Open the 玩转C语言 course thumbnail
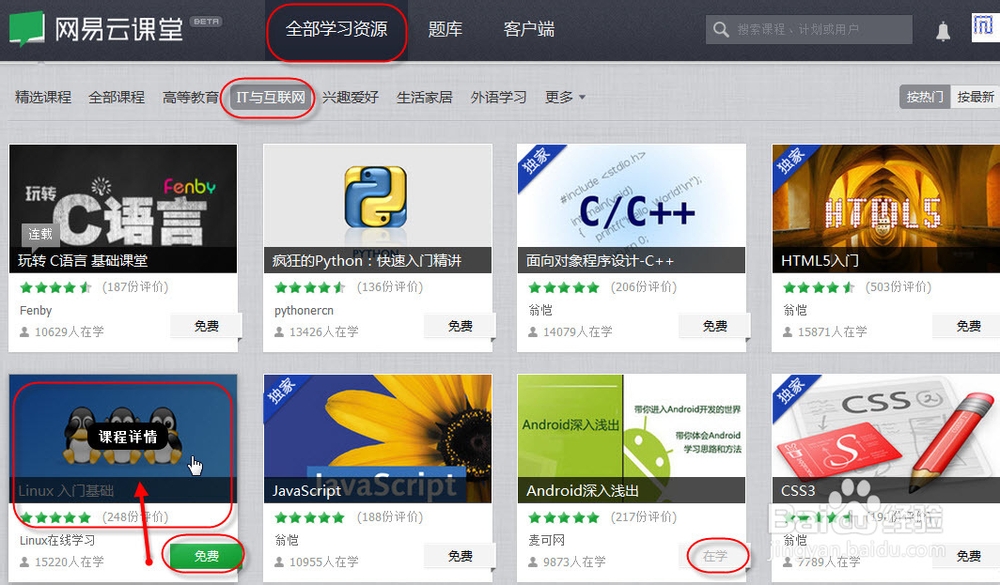 pyautogui.click(x=123, y=209)
